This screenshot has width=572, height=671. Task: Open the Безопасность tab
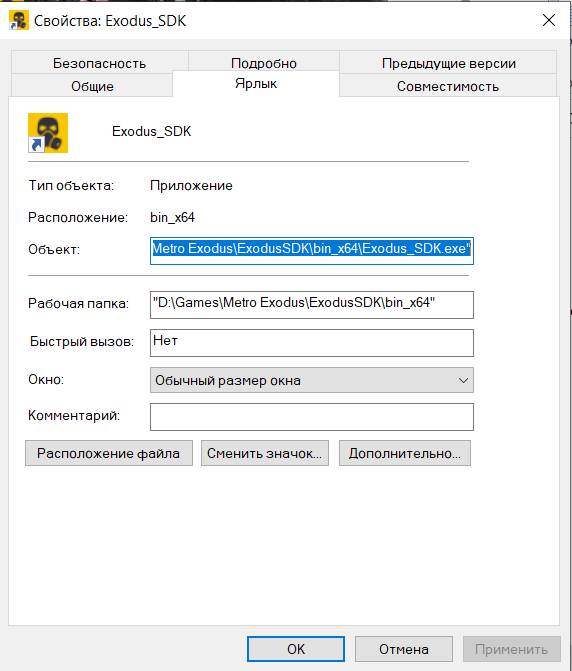[100, 63]
